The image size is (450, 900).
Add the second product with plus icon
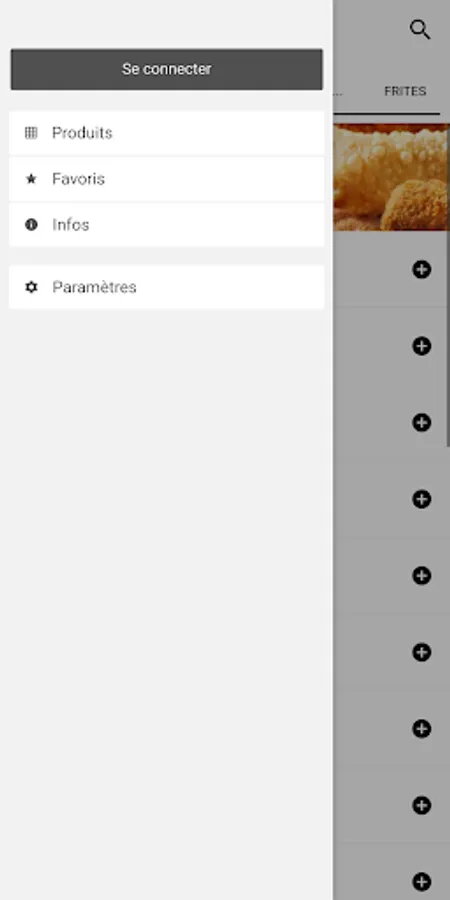pos(422,346)
